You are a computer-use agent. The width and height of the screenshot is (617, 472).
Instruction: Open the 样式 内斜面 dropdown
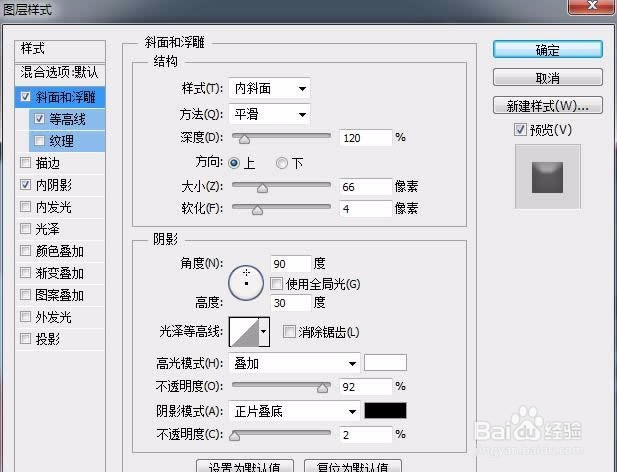269,88
